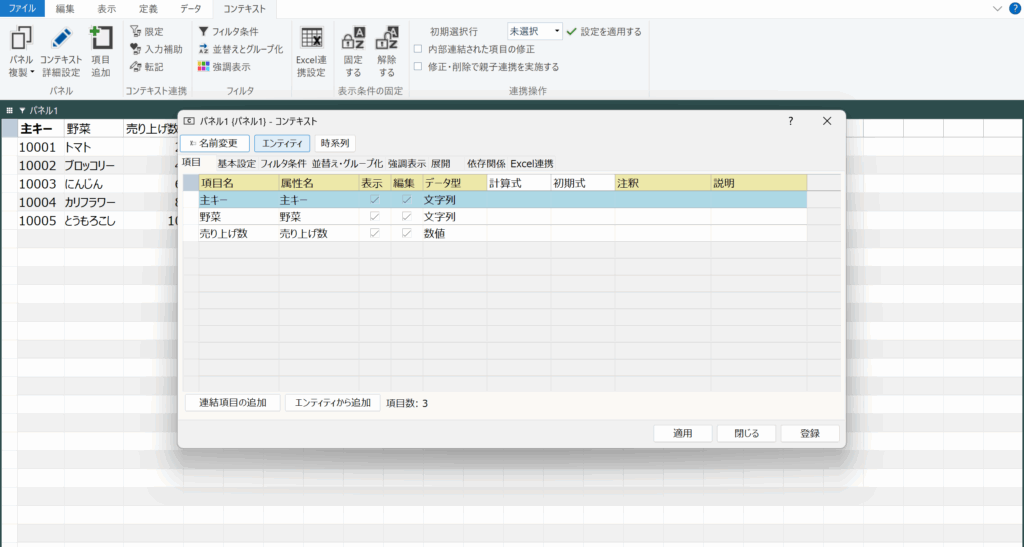Open the 基本設定 dialog tab
The height and width of the screenshot is (547, 1024).
pos(236,164)
